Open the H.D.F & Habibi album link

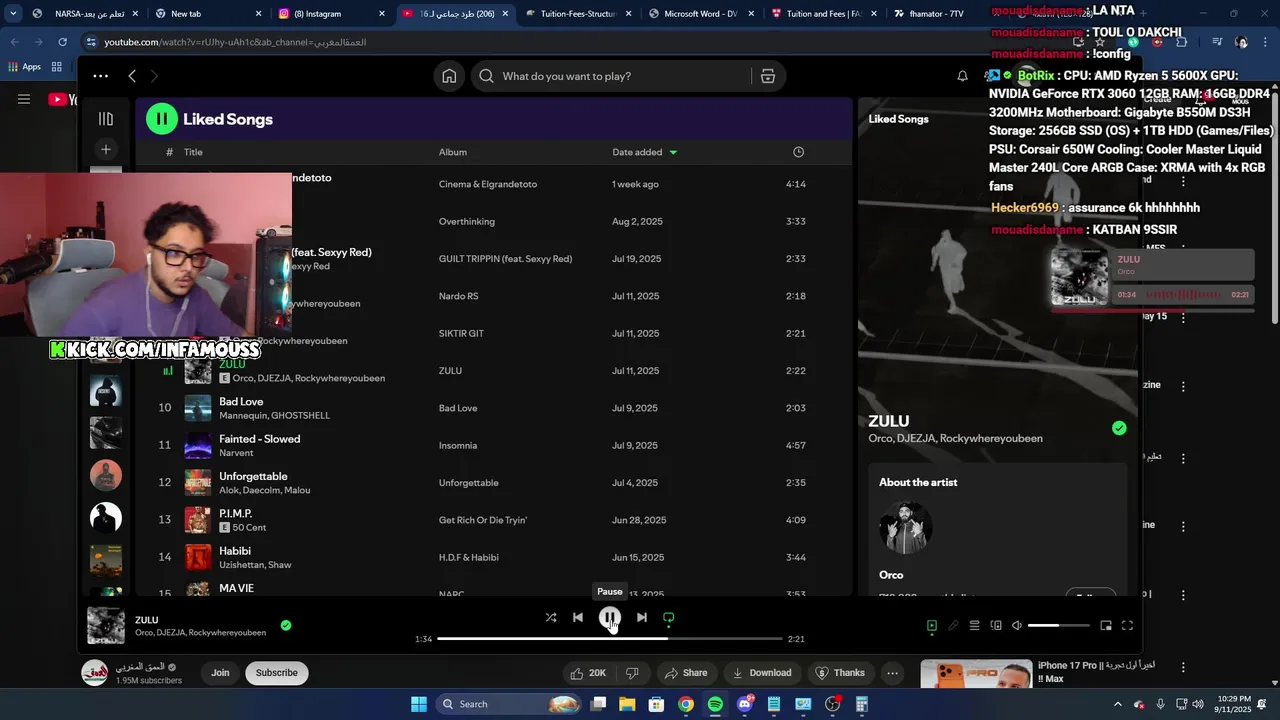coord(468,557)
